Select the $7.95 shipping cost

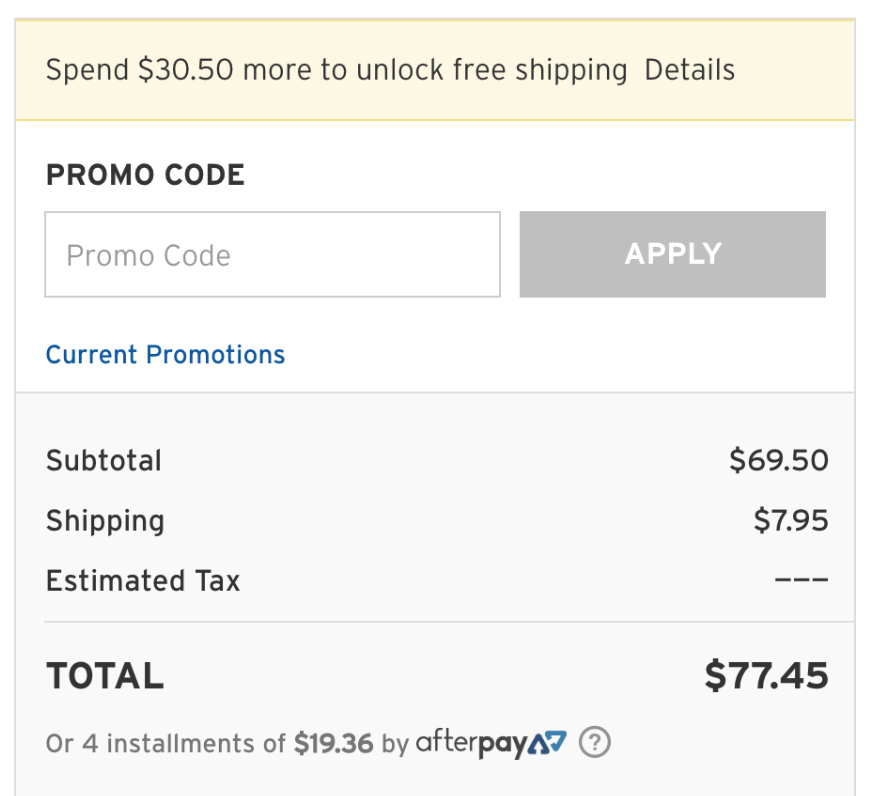(x=790, y=521)
